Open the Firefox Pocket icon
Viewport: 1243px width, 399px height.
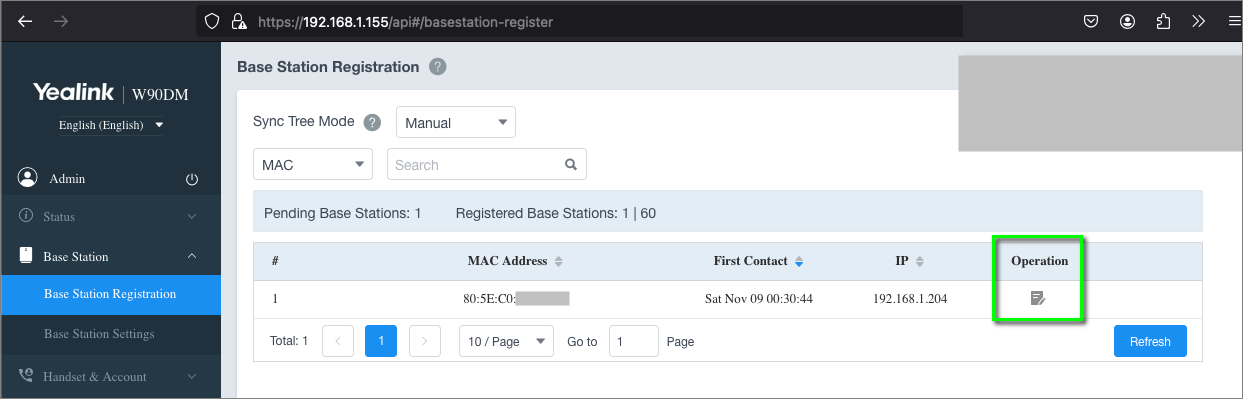[x=1092, y=21]
